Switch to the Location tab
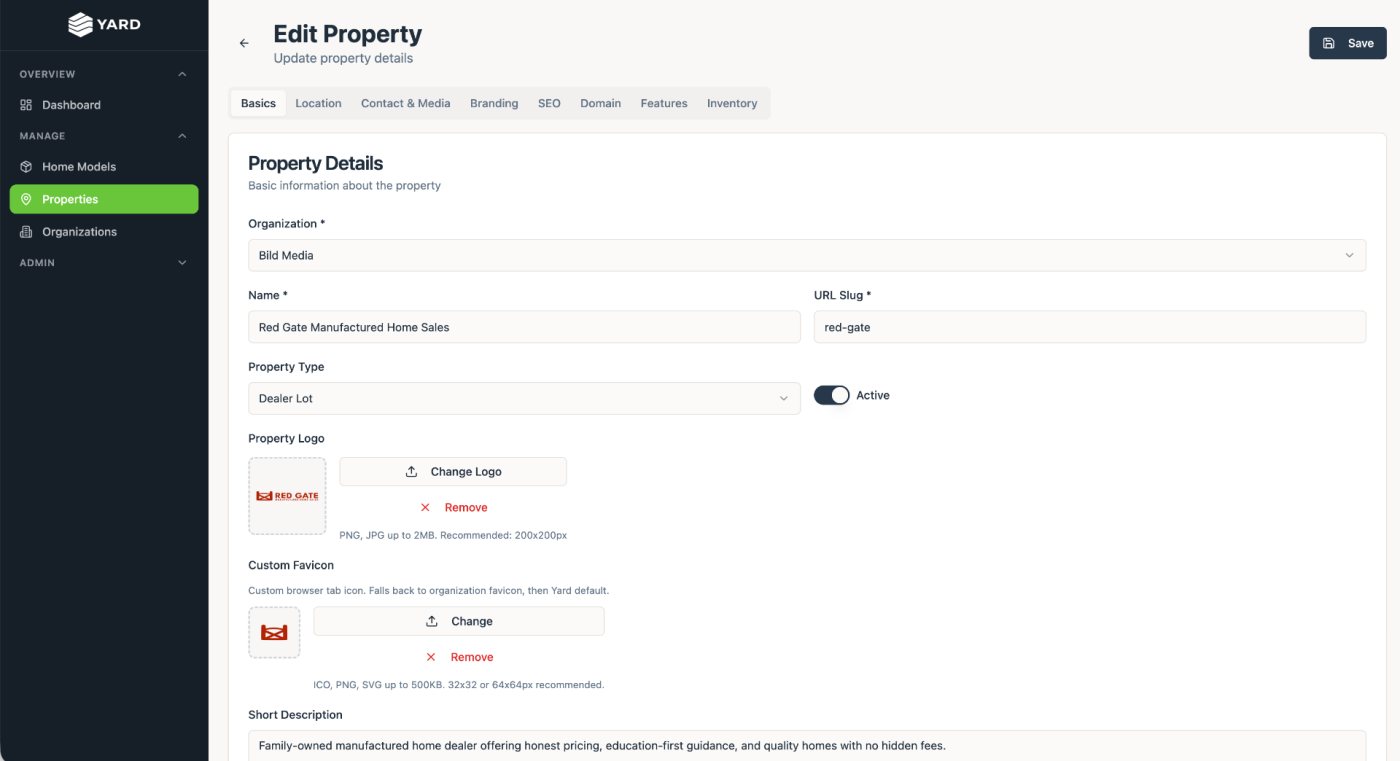The height and width of the screenshot is (761, 1400). coord(318,103)
